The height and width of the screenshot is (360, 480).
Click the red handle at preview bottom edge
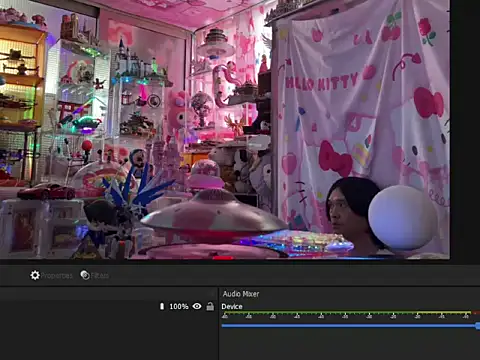(x=223, y=258)
